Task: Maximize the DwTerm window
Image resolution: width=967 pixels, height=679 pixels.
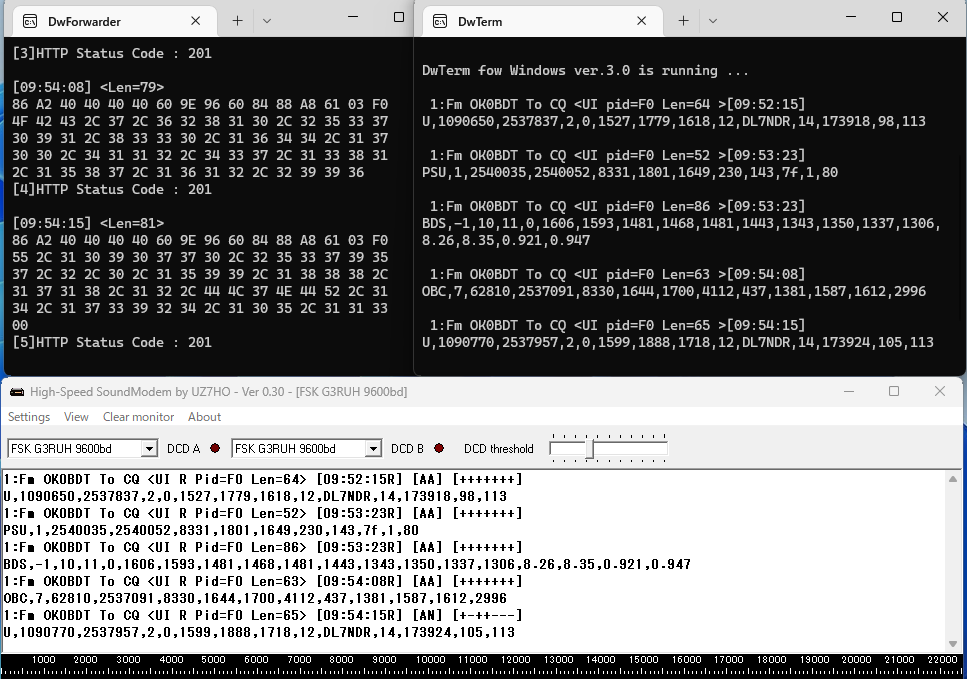Action: click(x=897, y=17)
